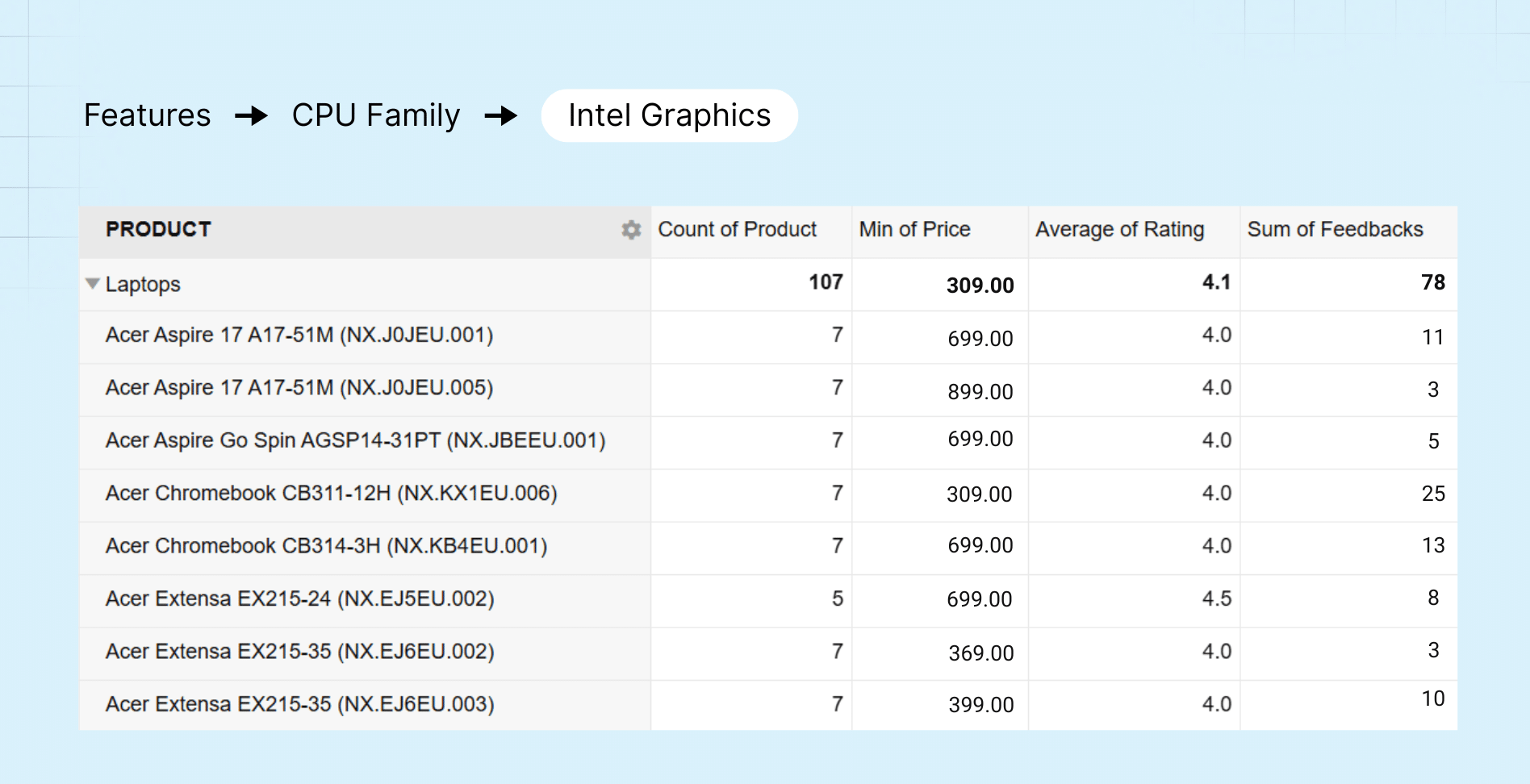Select Acer Chromebook CB311-12H row
This screenshot has width=1530, height=784.
click(331, 494)
